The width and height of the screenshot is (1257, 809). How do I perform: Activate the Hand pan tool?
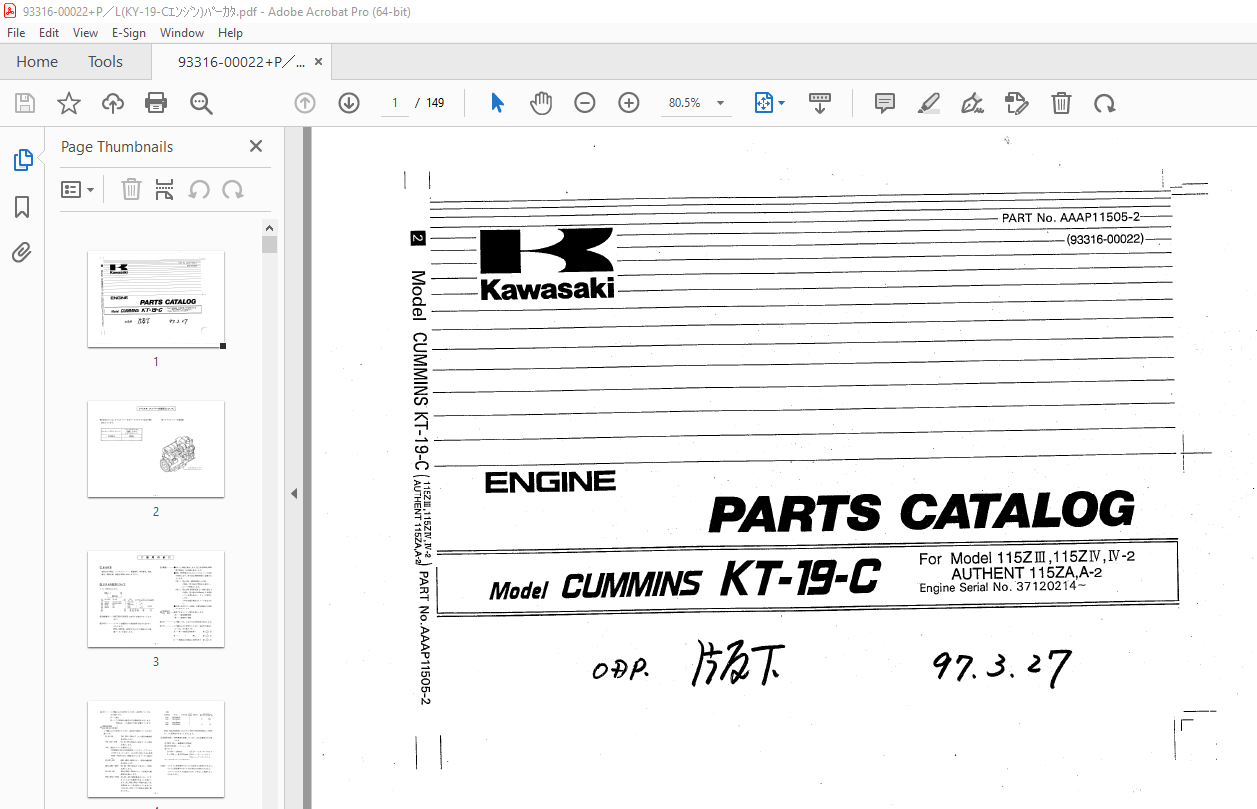tap(541, 103)
